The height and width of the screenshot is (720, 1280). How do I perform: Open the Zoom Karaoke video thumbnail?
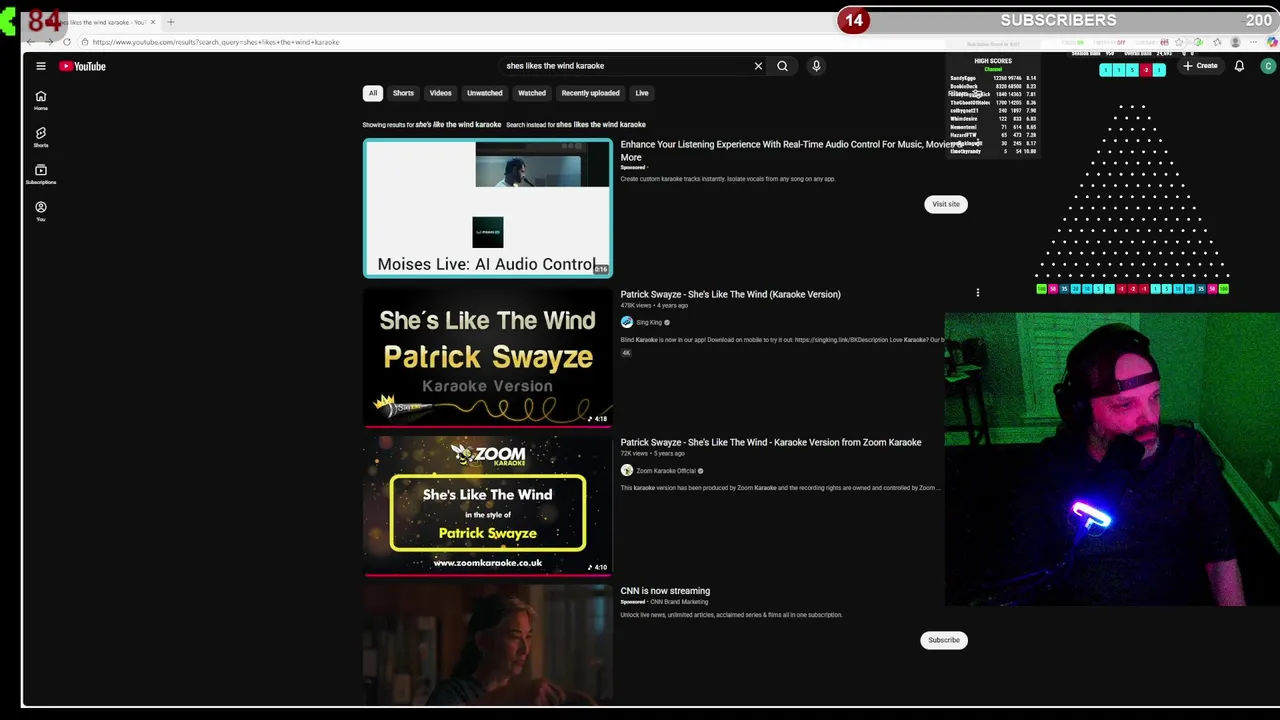click(487, 505)
